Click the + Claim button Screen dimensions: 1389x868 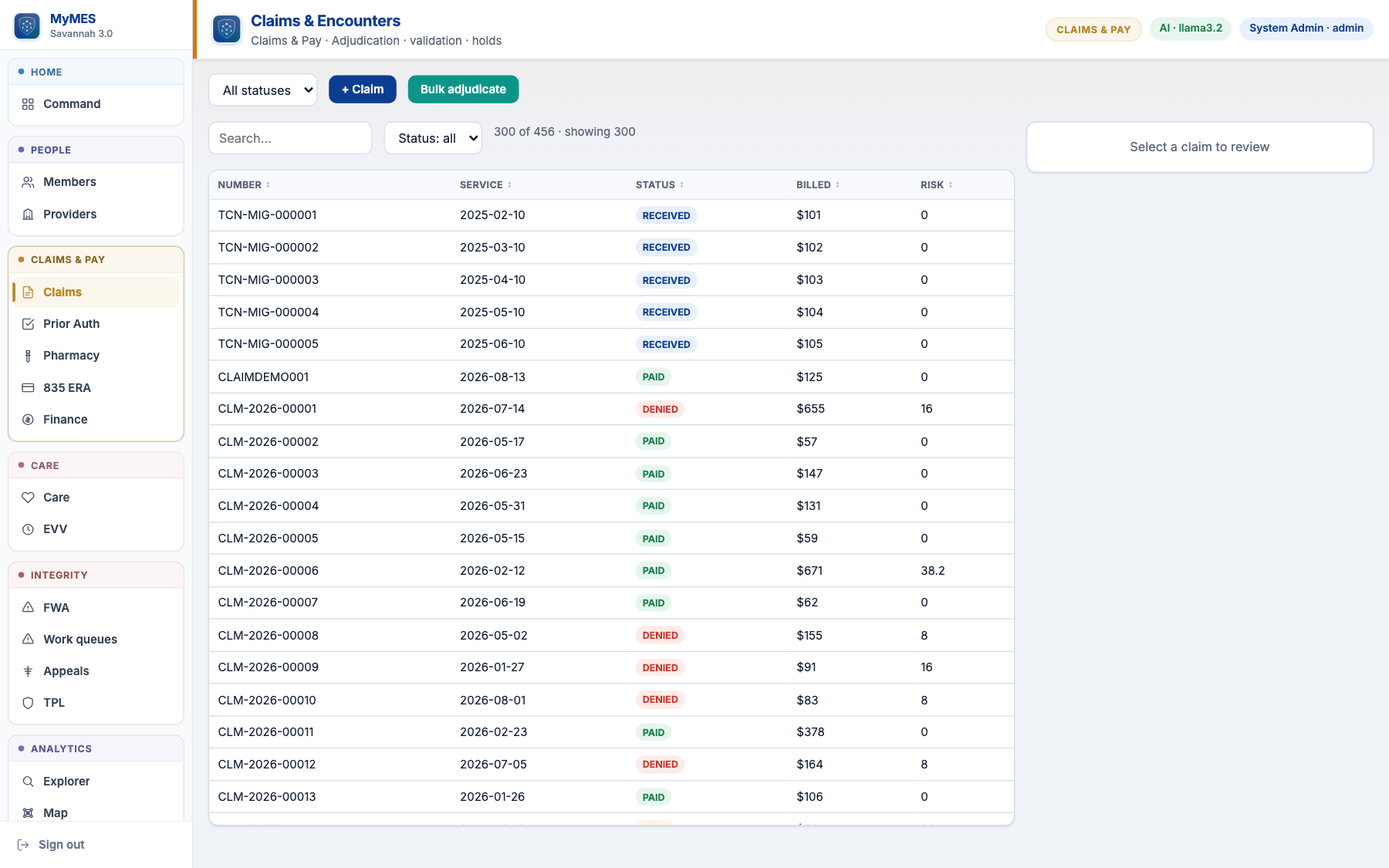click(x=363, y=90)
